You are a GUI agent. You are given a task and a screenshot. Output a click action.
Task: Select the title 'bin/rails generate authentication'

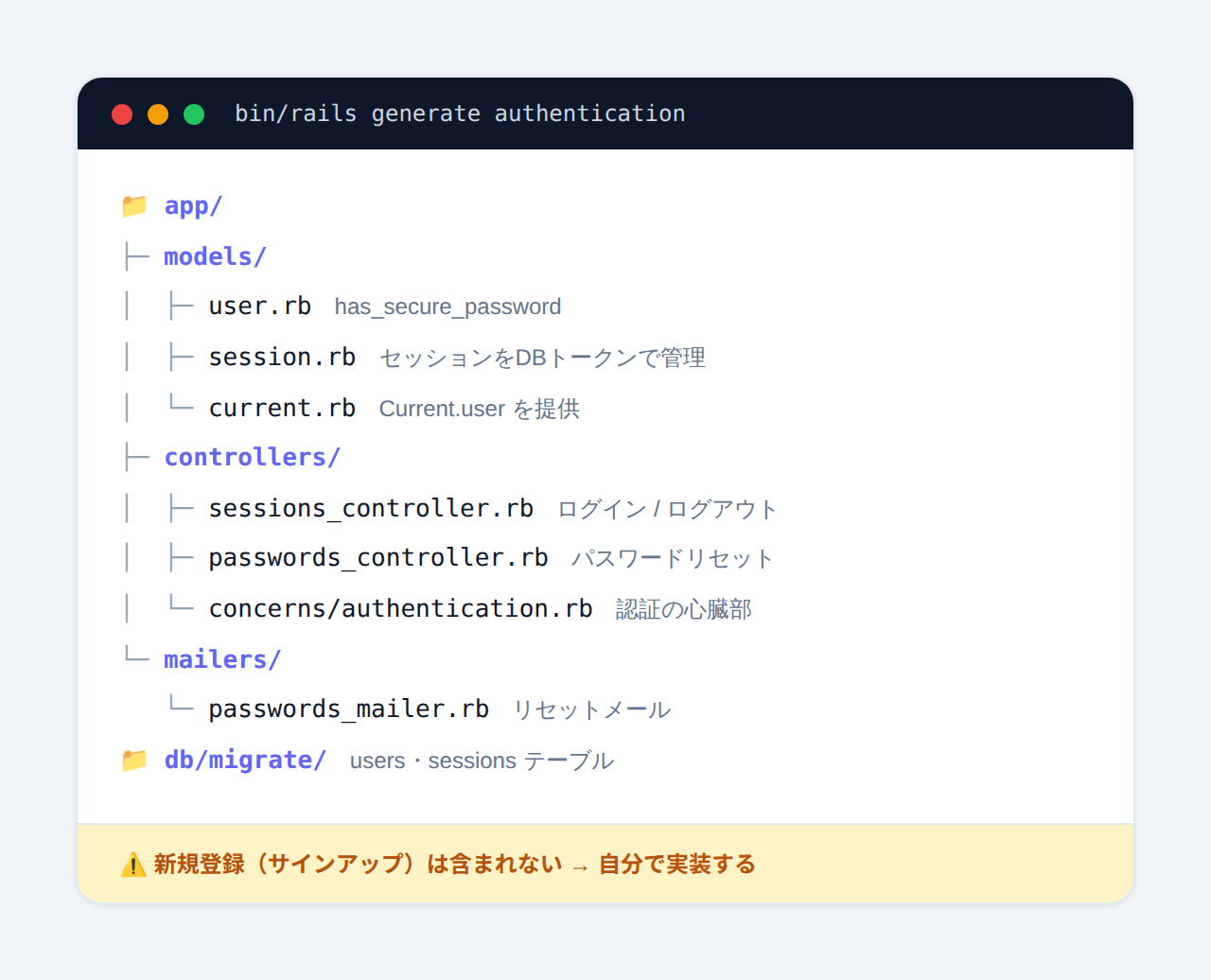point(460,114)
